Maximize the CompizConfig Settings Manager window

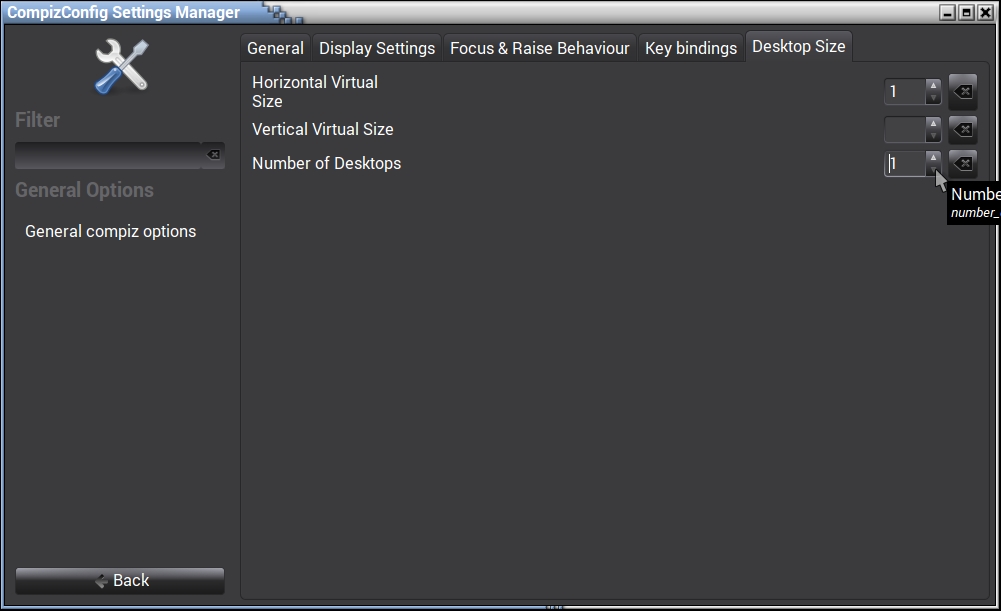967,13
